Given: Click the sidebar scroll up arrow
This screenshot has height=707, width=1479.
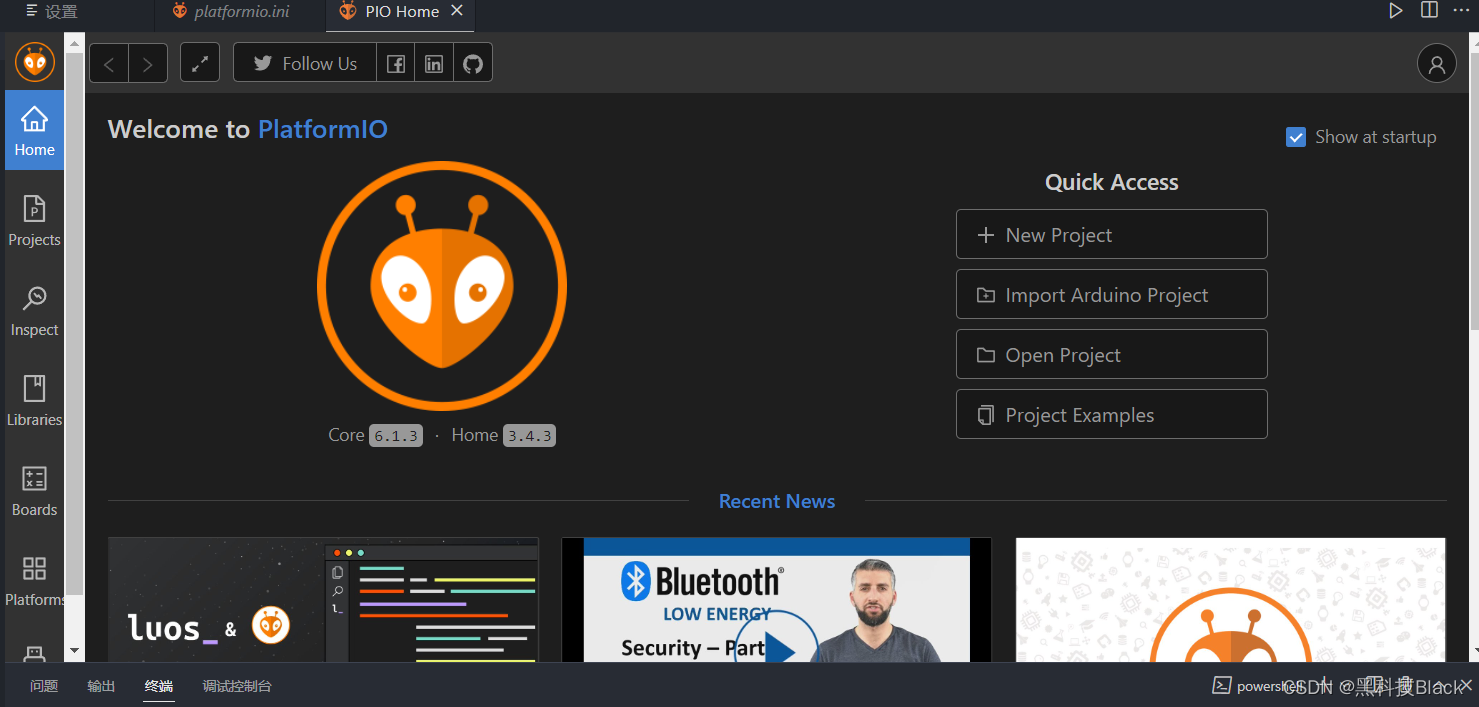Looking at the screenshot, I should tap(74, 42).
